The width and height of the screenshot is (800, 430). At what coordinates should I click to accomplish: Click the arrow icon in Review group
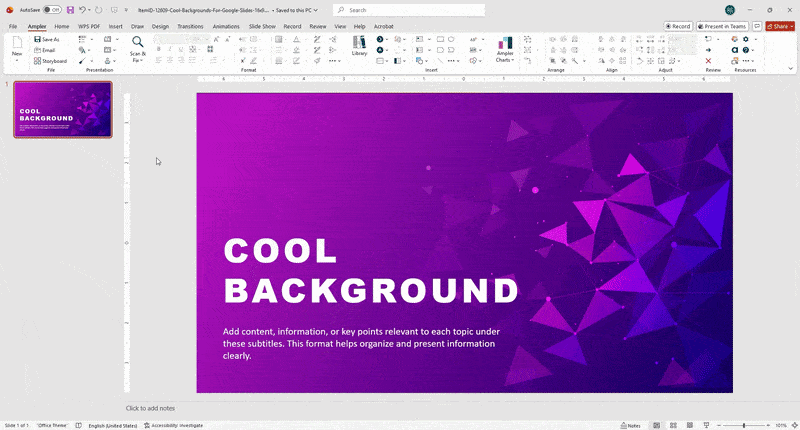point(708,50)
